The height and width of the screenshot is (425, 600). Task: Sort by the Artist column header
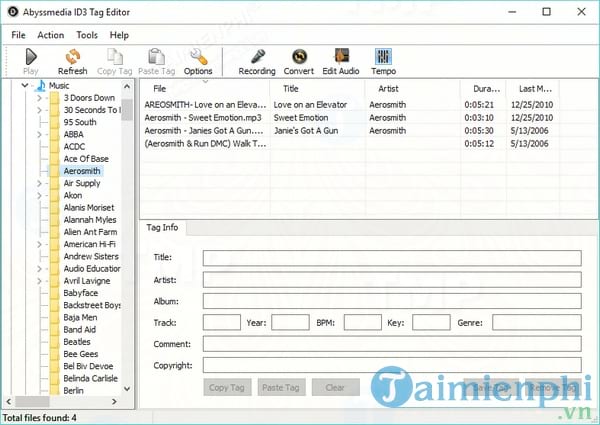coord(412,89)
